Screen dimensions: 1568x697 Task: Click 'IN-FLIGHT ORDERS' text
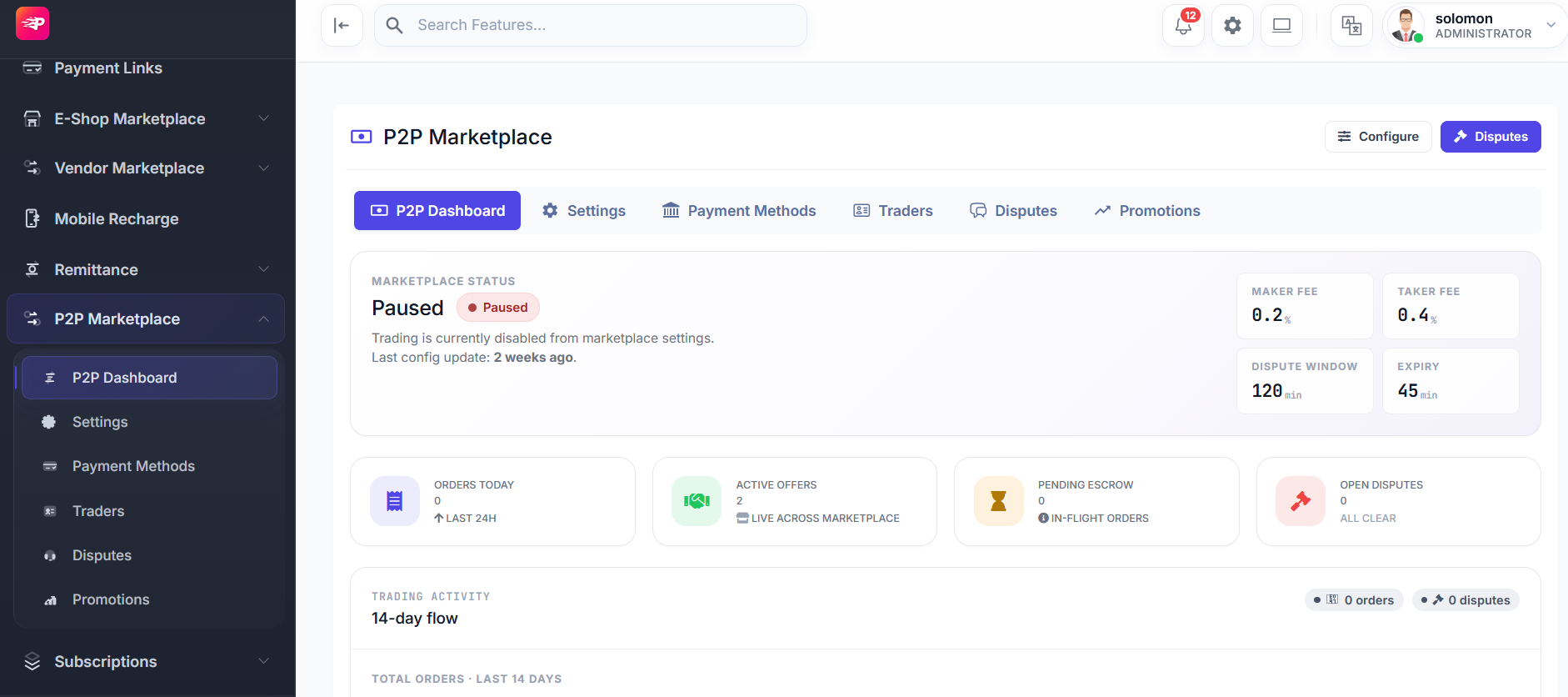click(1100, 519)
